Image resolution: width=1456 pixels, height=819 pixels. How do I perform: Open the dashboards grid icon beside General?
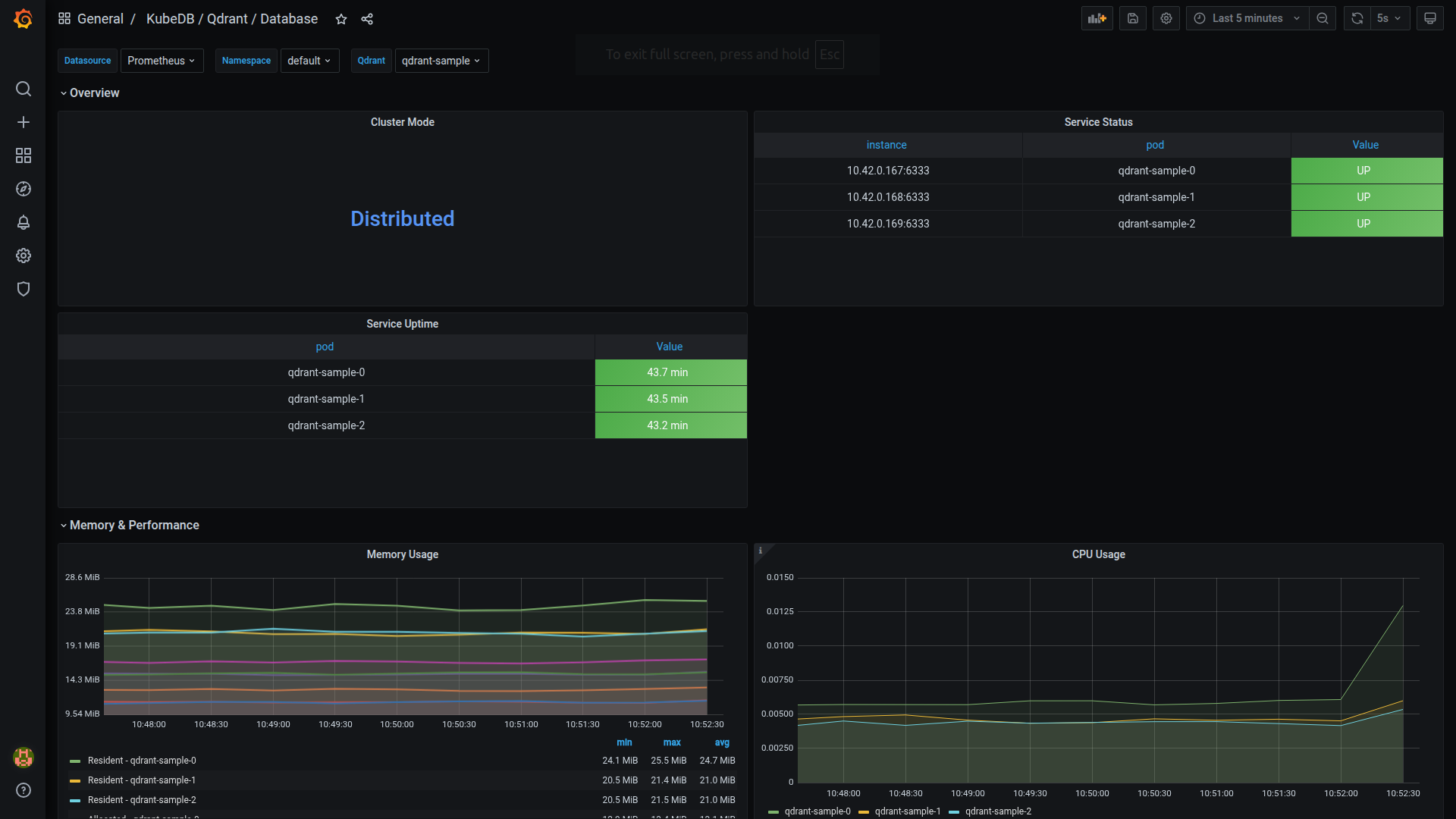[x=64, y=18]
